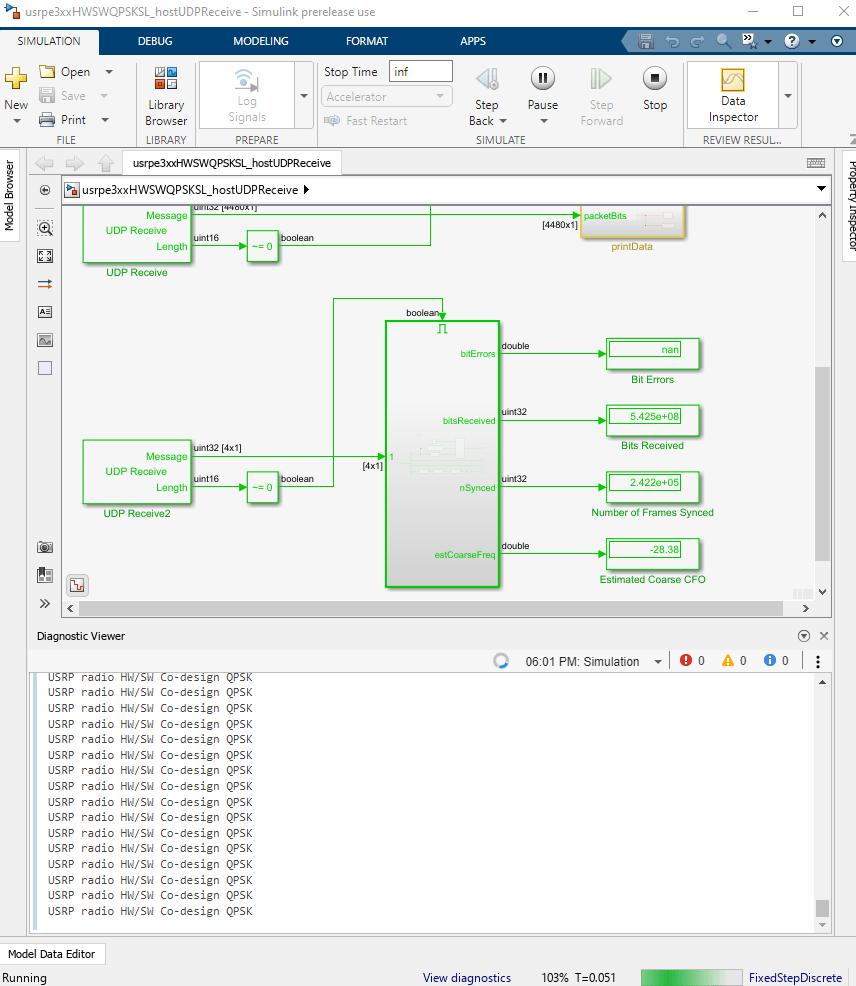Click the Fit to View icon
856x986 pixels.
pos(45,256)
